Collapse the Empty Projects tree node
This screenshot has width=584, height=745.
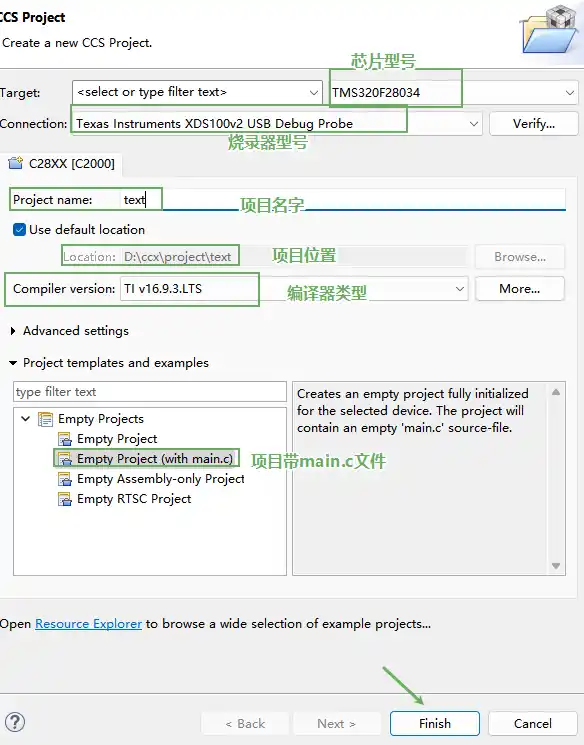pyautogui.click(x=26, y=419)
